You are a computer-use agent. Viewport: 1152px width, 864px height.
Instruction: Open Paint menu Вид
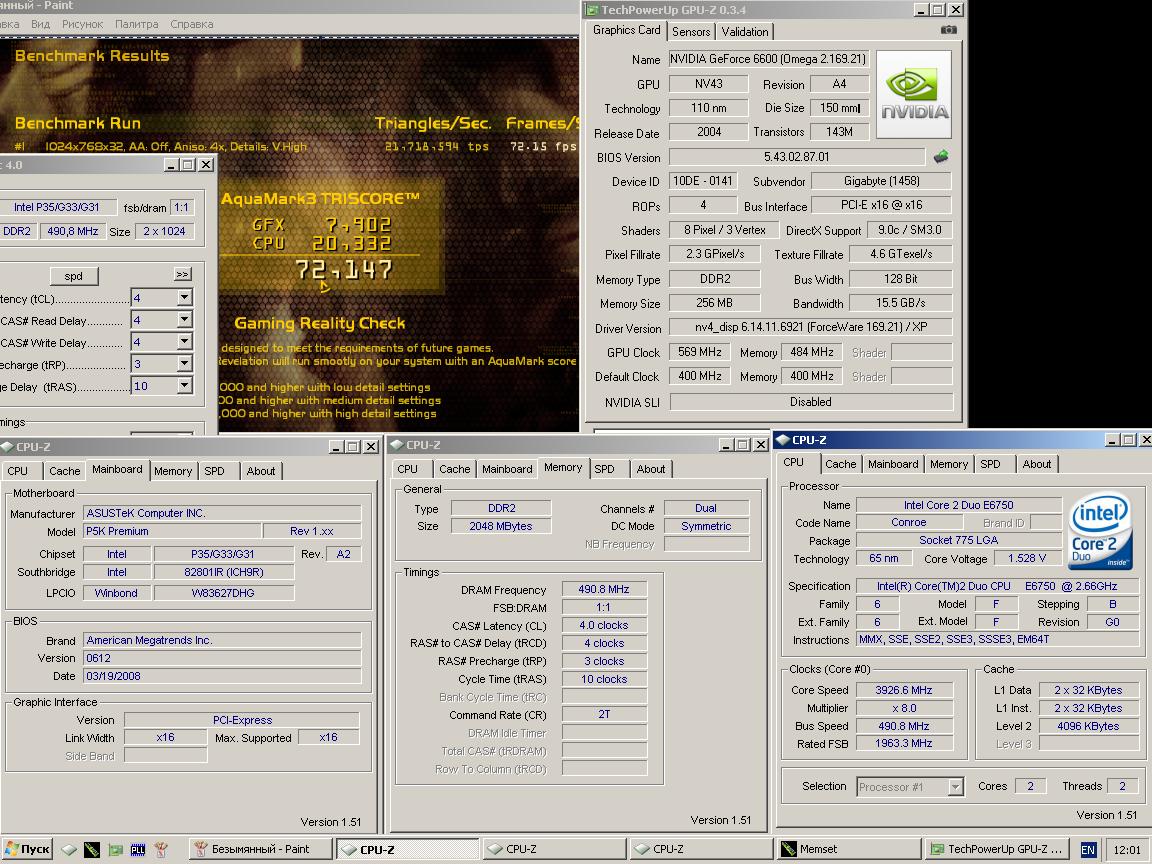(40, 24)
